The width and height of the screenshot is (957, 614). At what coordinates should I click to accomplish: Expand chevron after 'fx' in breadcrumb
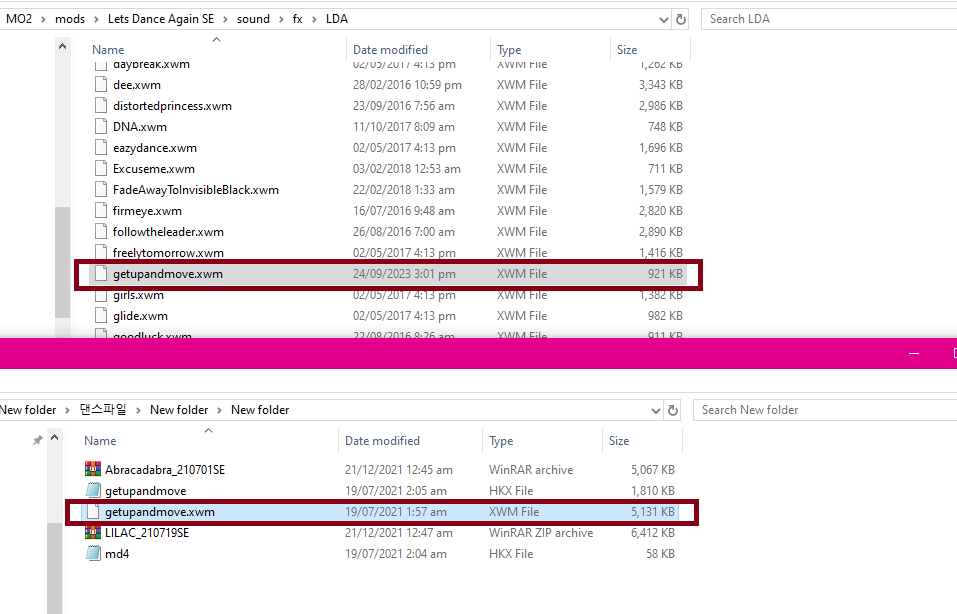click(x=314, y=20)
